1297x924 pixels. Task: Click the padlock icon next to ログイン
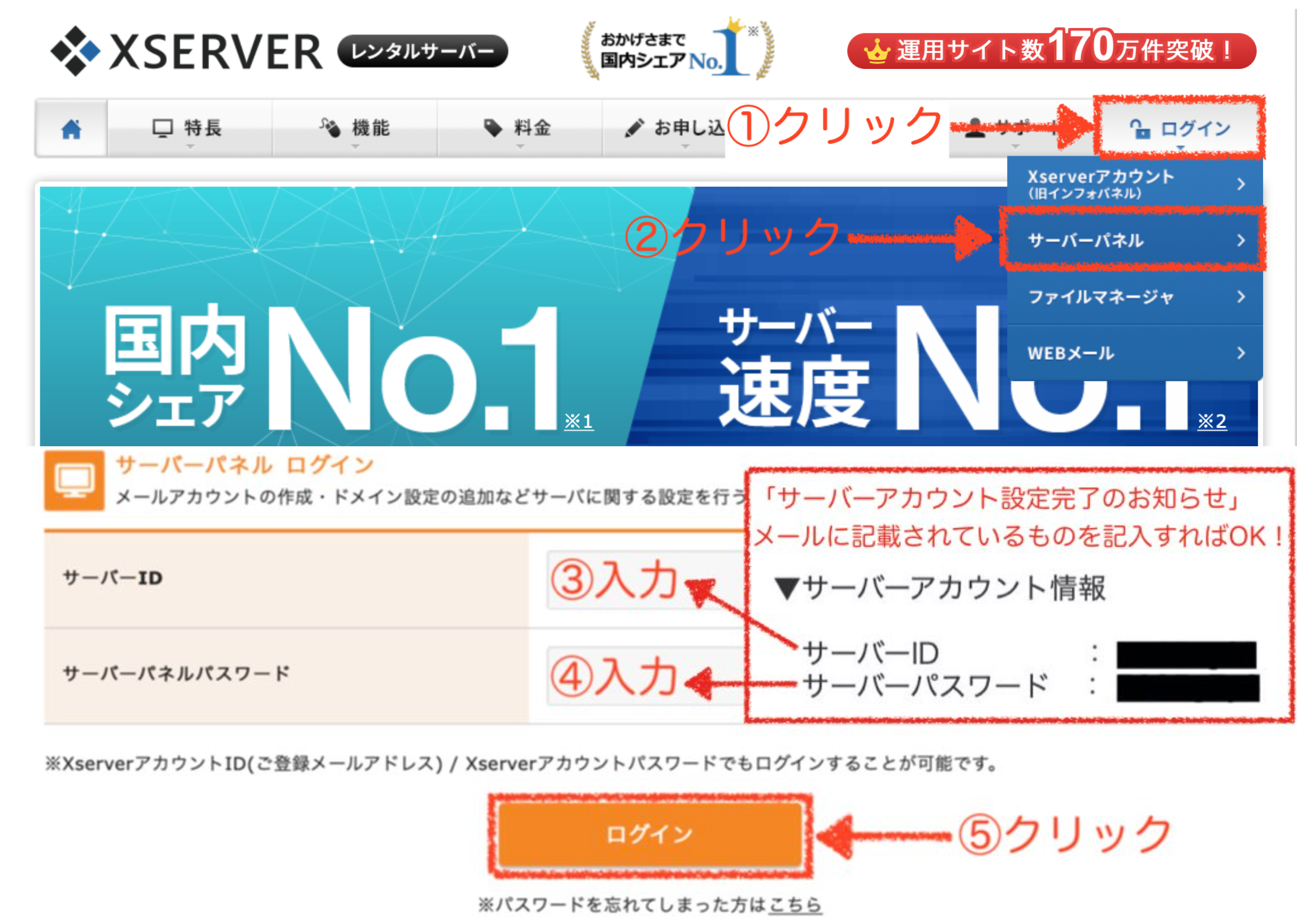[x=1140, y=128]
